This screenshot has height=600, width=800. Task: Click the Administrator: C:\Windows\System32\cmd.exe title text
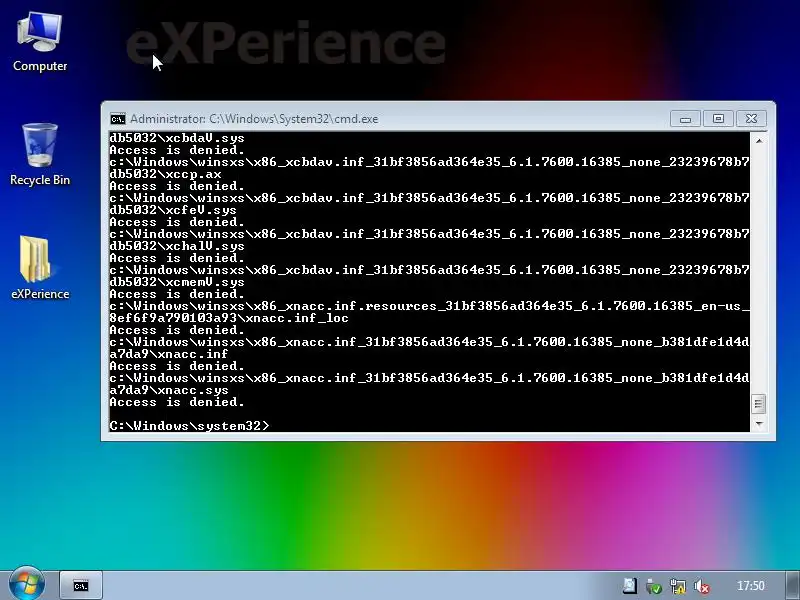coord(254,119)
